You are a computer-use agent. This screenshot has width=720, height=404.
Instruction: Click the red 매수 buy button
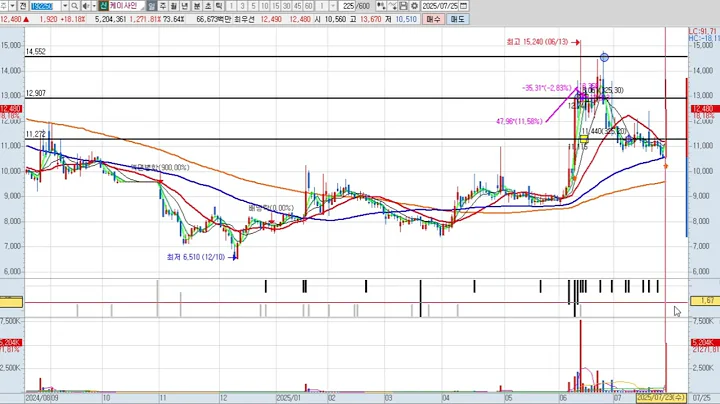tap(433, 19)
